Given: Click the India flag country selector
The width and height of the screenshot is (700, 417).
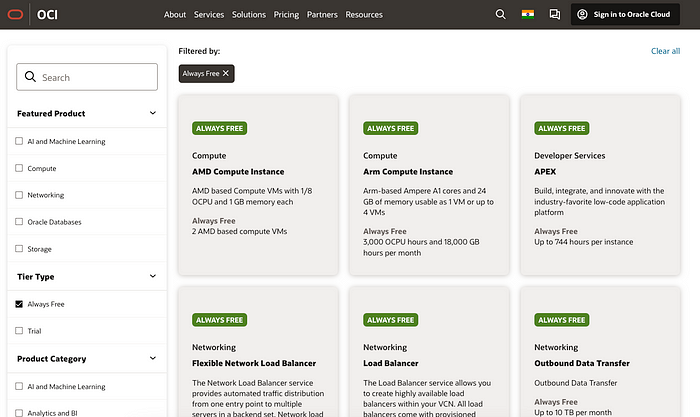Looking at the screenshot, I should 528,15.
